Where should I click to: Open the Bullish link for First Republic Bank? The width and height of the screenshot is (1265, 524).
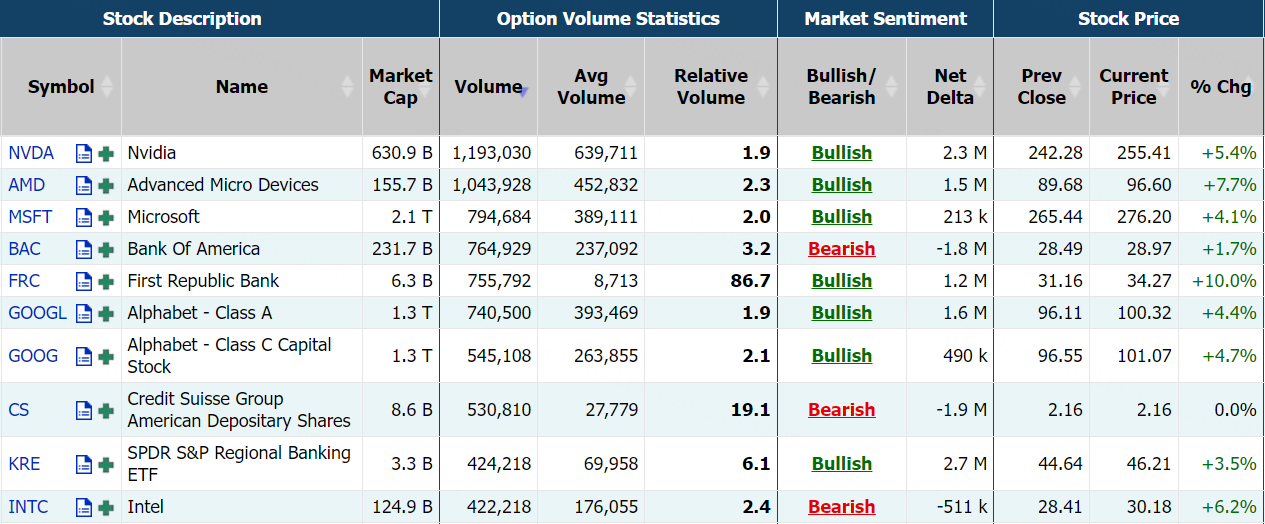841,281
